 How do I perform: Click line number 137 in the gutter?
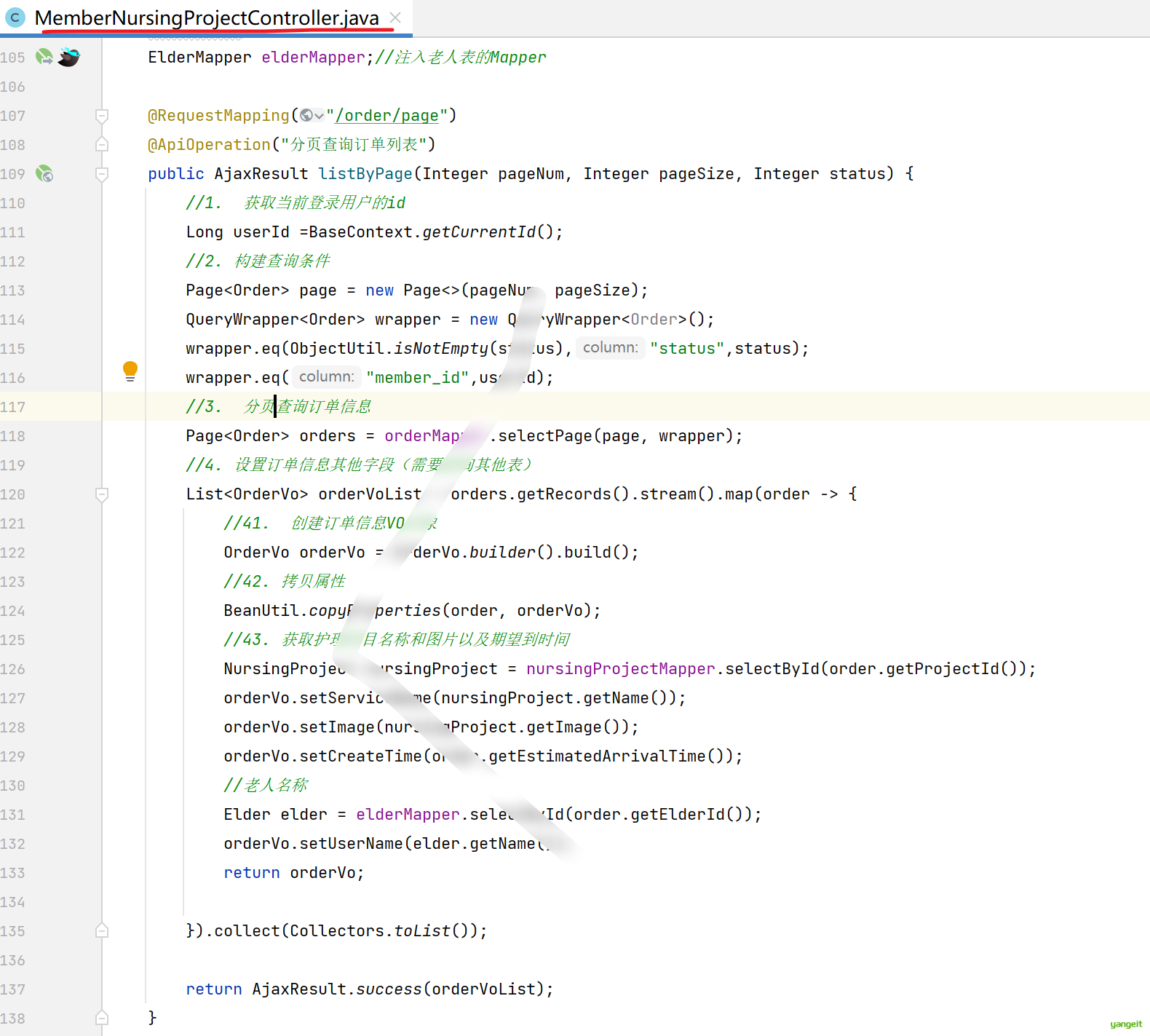13,989
